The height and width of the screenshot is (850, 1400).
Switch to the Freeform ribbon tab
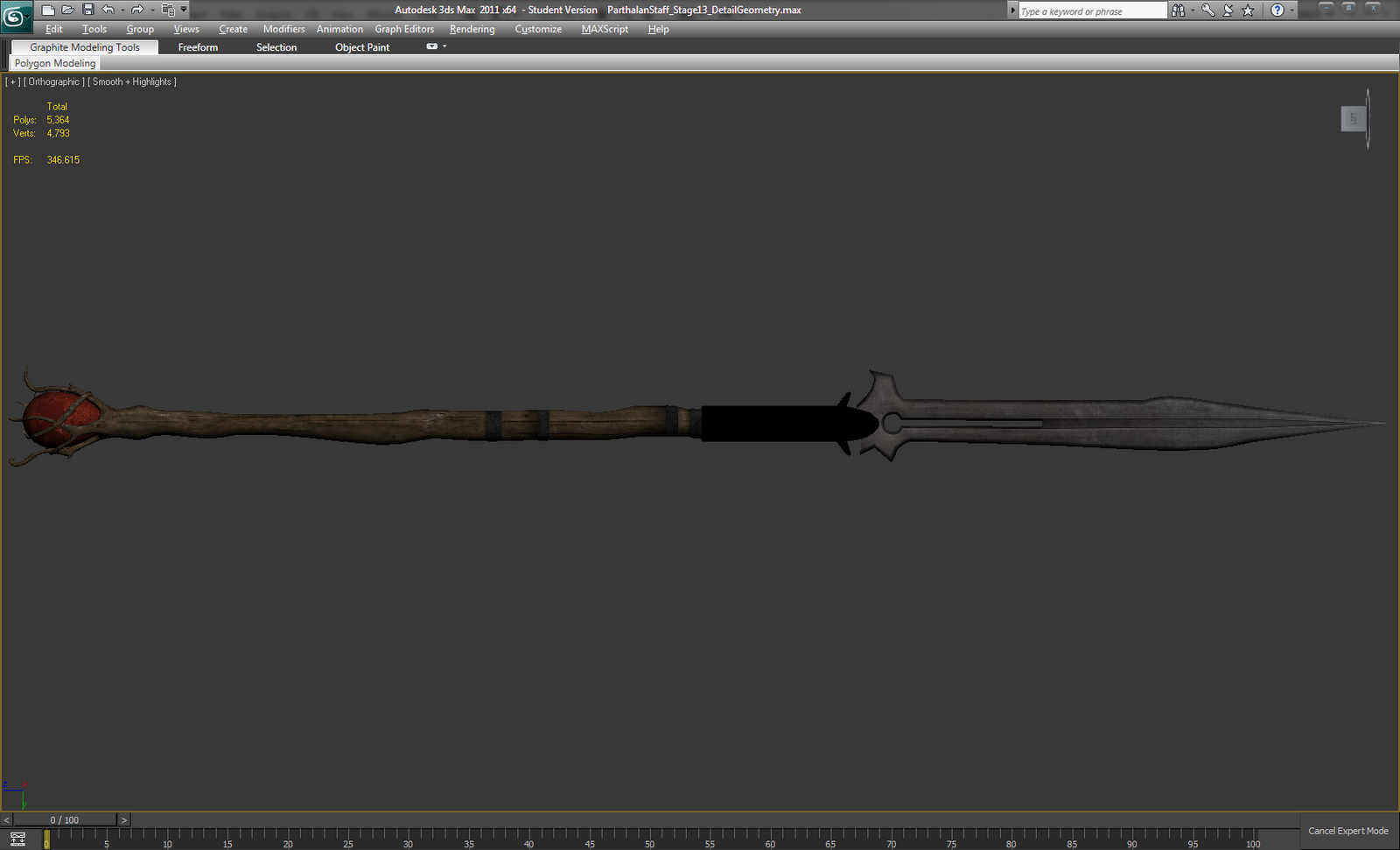click(x=197, y=46)
